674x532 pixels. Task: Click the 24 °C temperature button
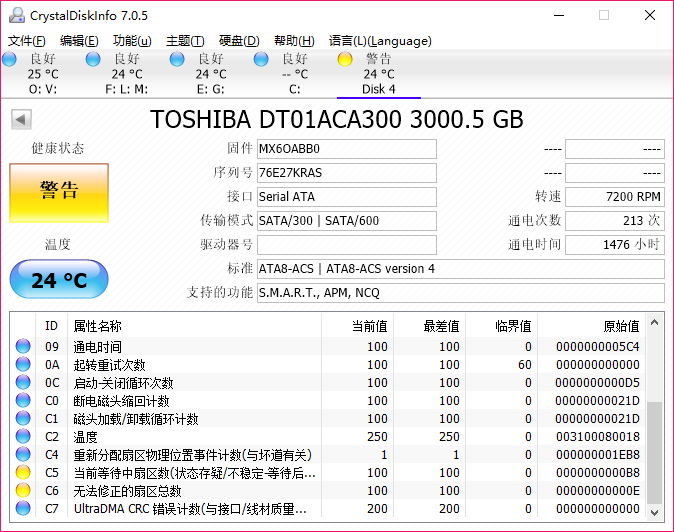point(59,279)
